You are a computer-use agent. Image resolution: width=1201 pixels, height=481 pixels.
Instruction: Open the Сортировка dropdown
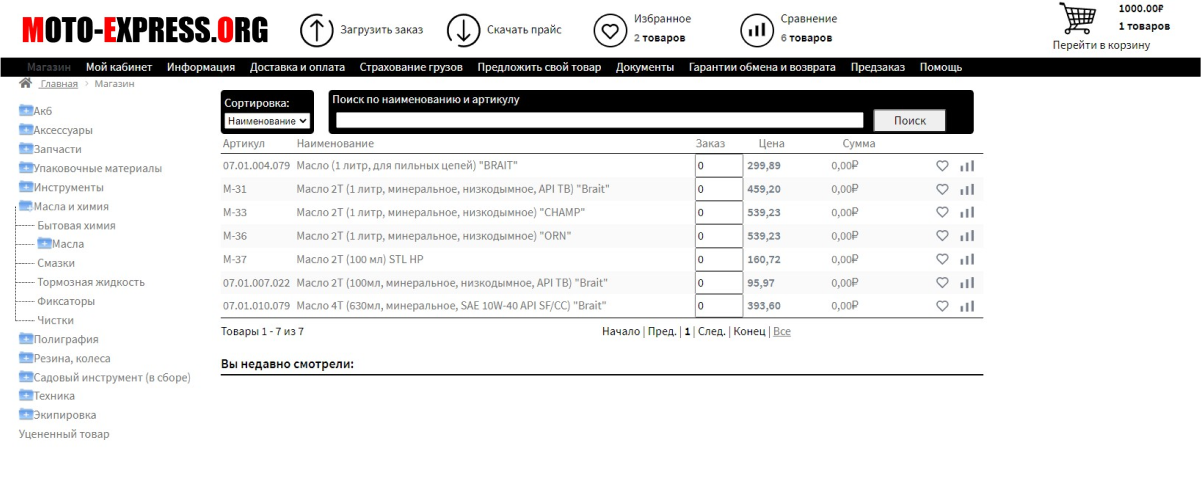pyautogui.click(x=266, y=120)
